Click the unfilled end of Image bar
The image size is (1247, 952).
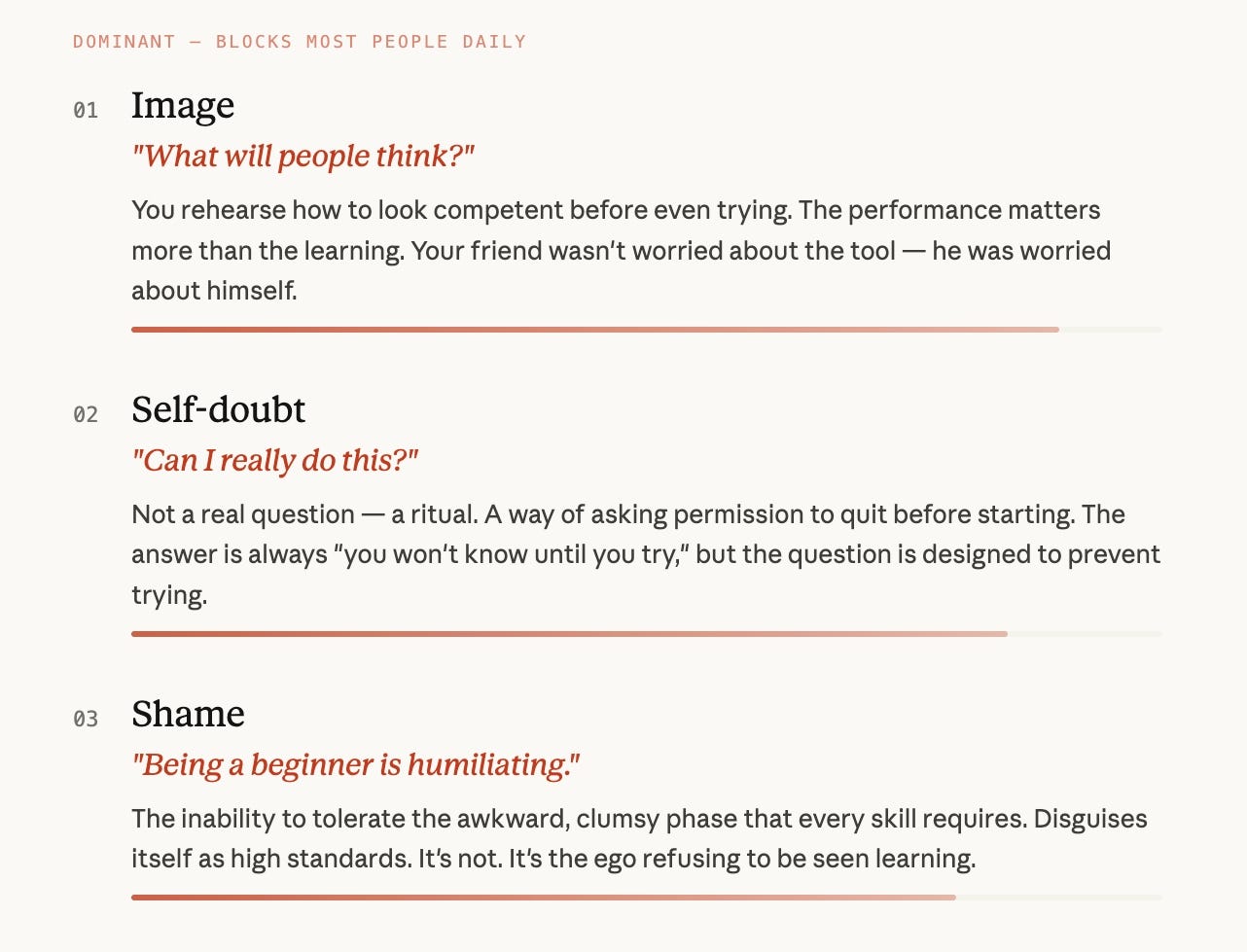coord(1111,330)
